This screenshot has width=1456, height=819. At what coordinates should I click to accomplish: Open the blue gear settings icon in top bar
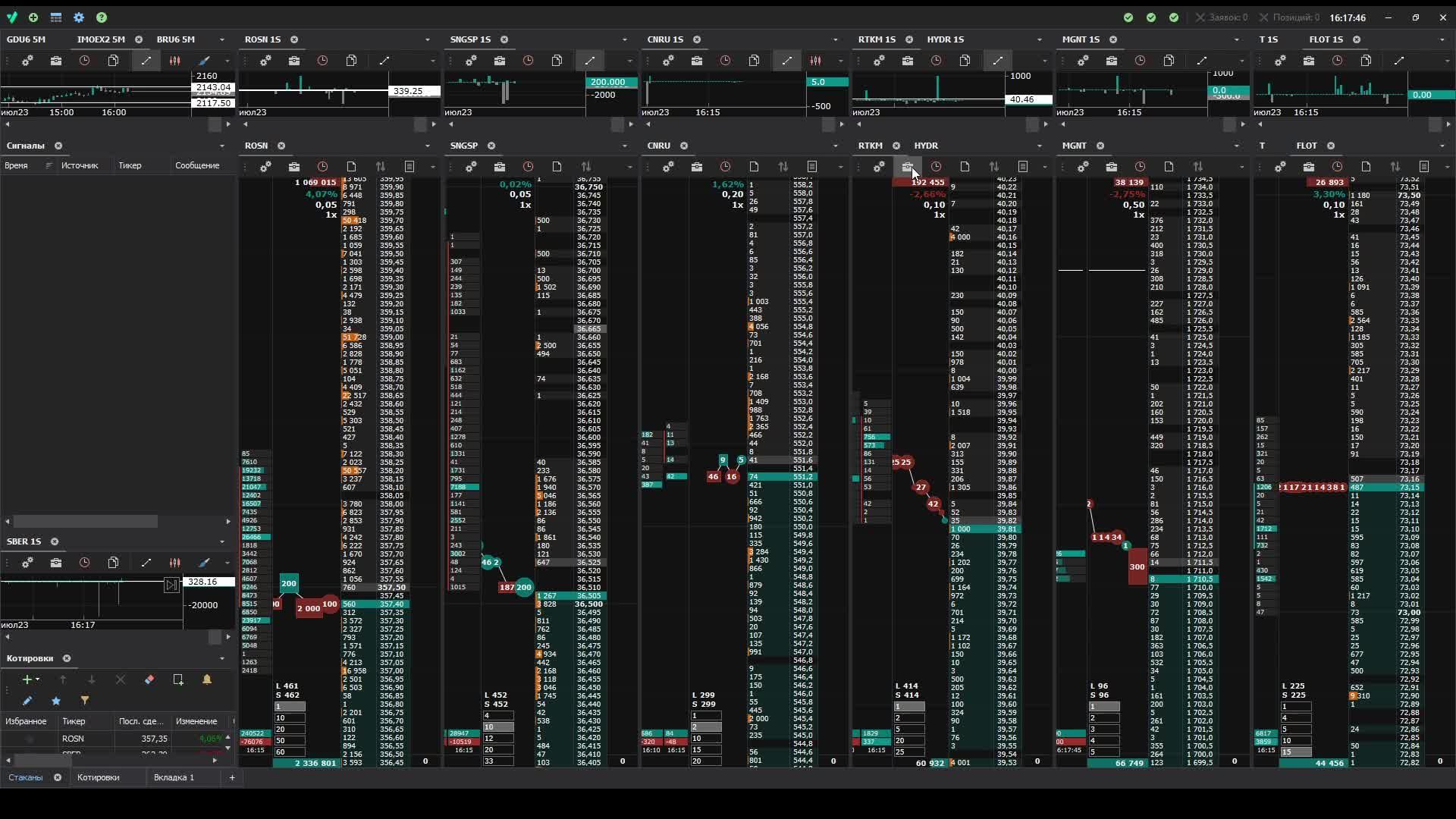pos(79,17)
